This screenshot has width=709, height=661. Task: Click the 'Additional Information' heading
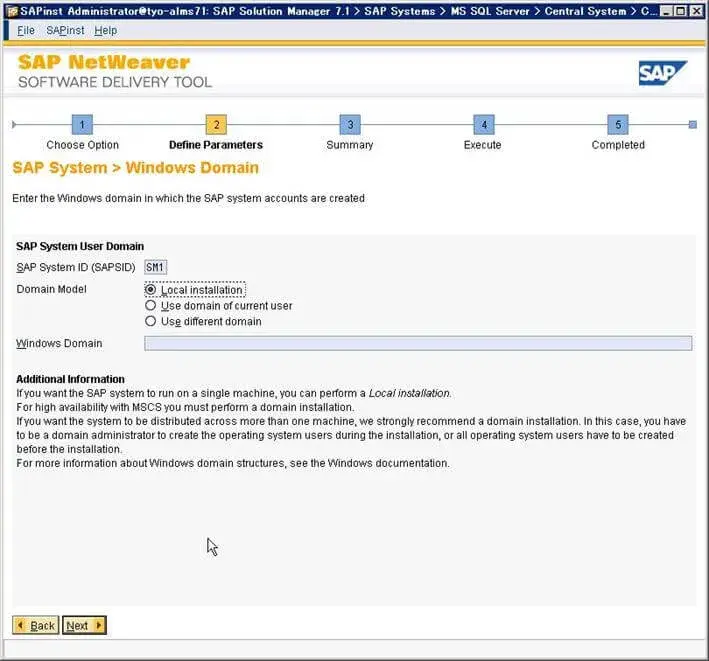point(70,379)
